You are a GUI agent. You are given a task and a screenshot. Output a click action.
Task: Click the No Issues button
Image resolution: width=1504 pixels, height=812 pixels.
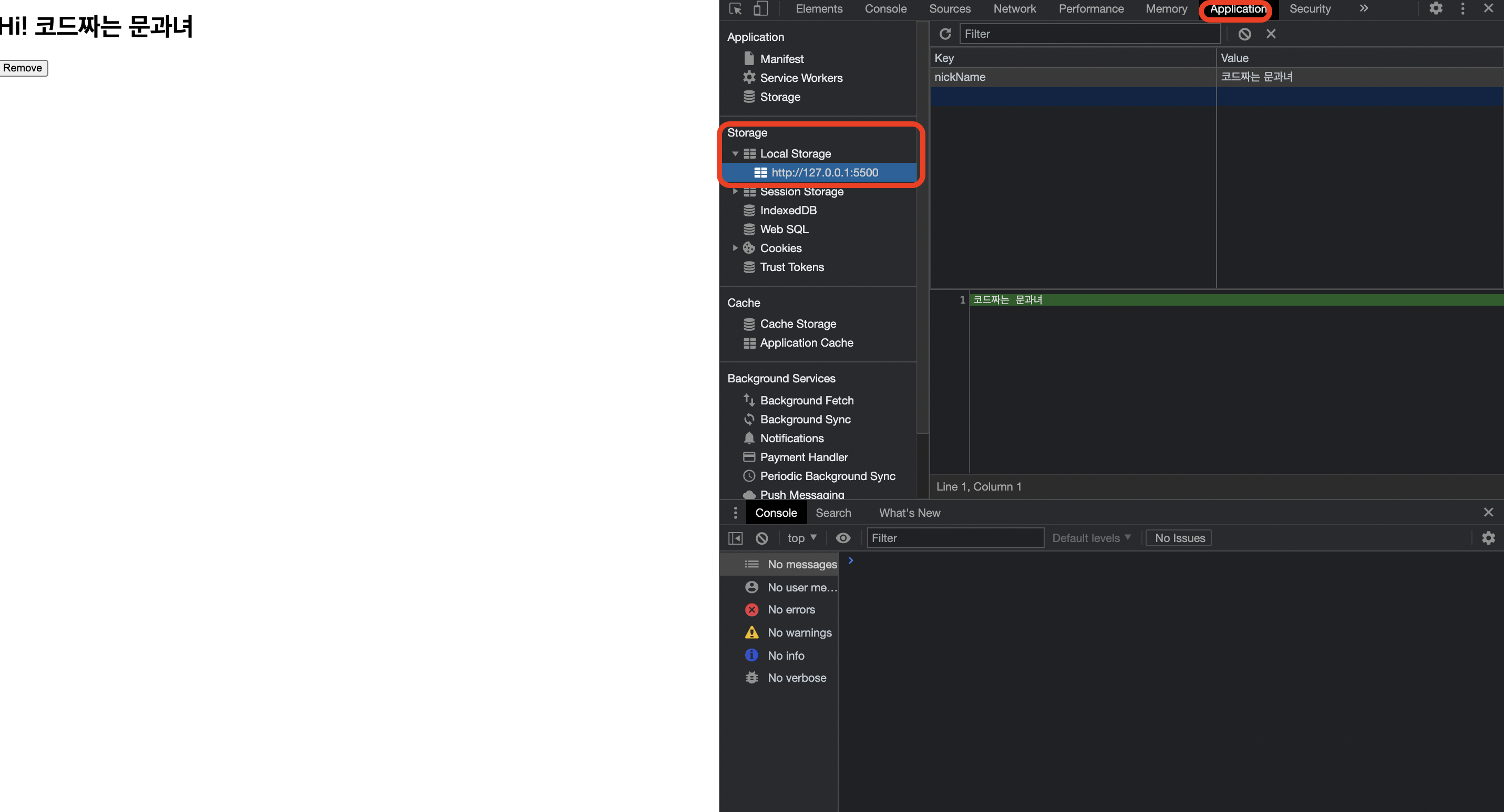coord(1179,538)
